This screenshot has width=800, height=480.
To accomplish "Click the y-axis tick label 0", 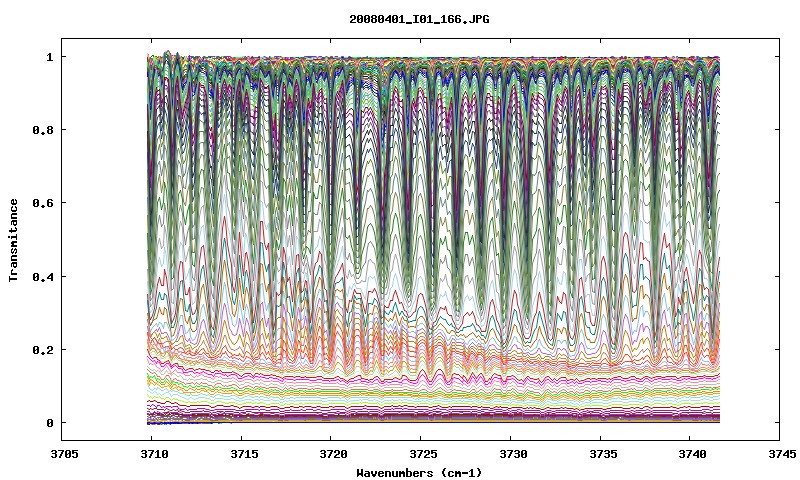I will (50, 423).
